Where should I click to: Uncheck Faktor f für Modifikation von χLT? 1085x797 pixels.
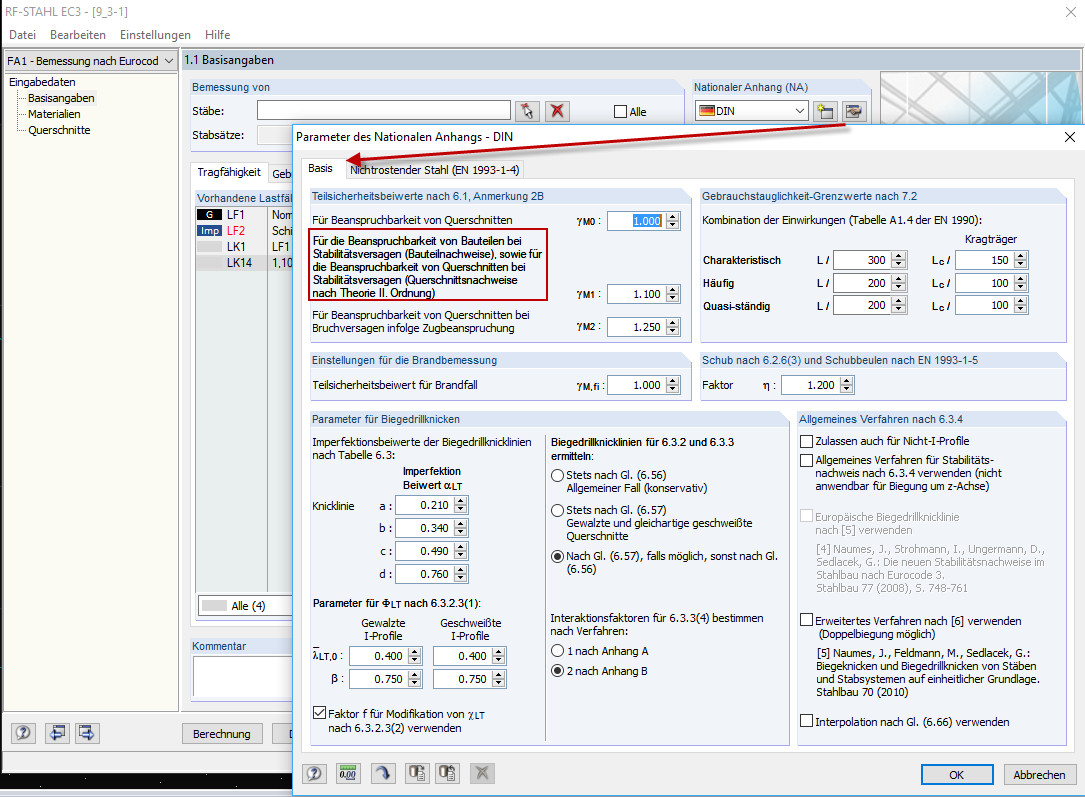coord(320,713)
